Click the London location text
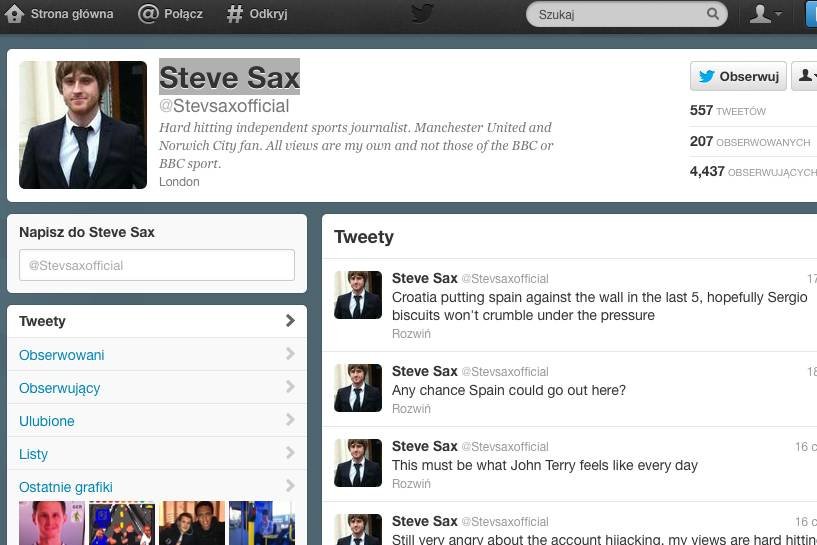817x545 pixels. (179, 182)
